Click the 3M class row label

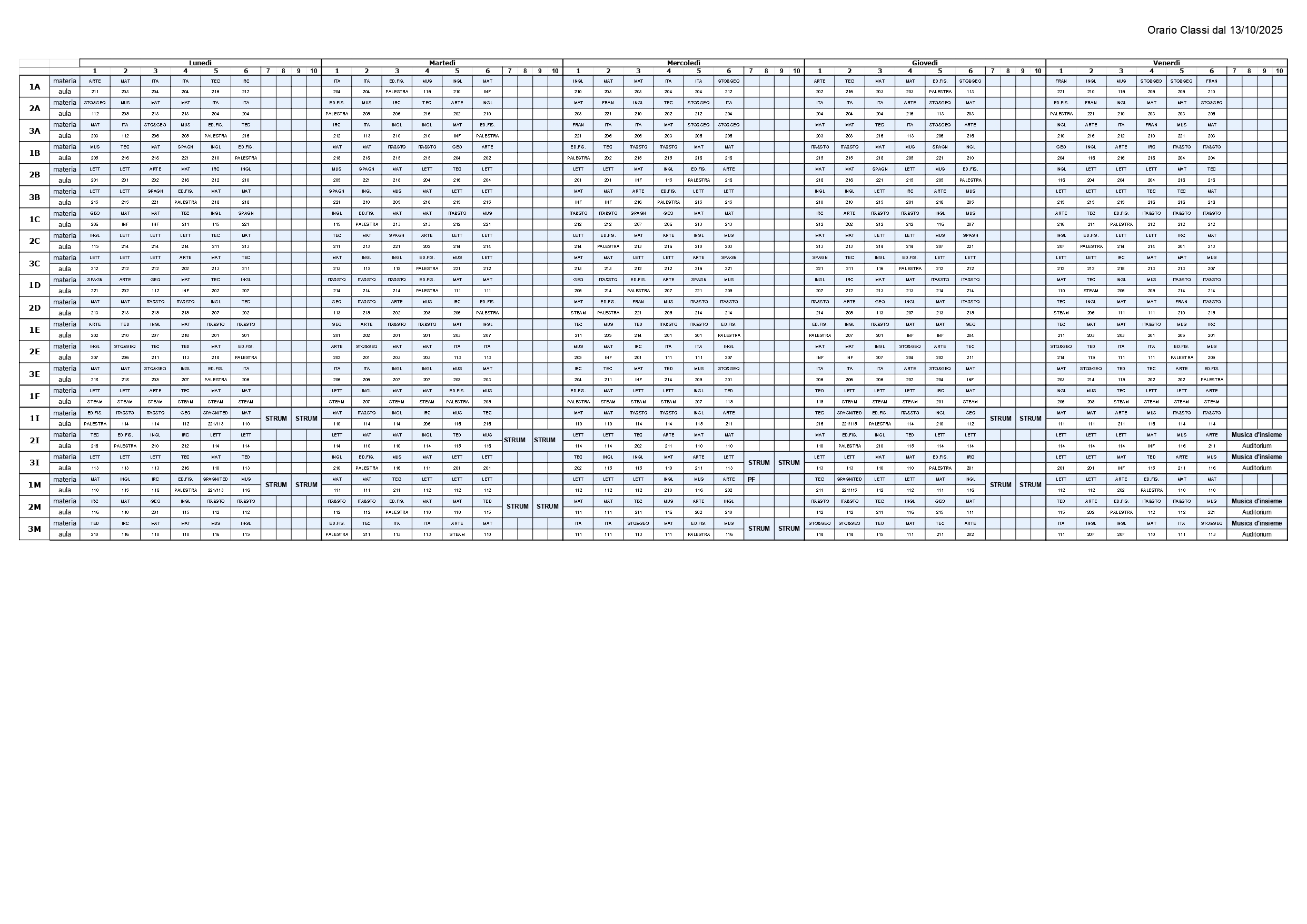pyautogui.click(x=35, y=529)
